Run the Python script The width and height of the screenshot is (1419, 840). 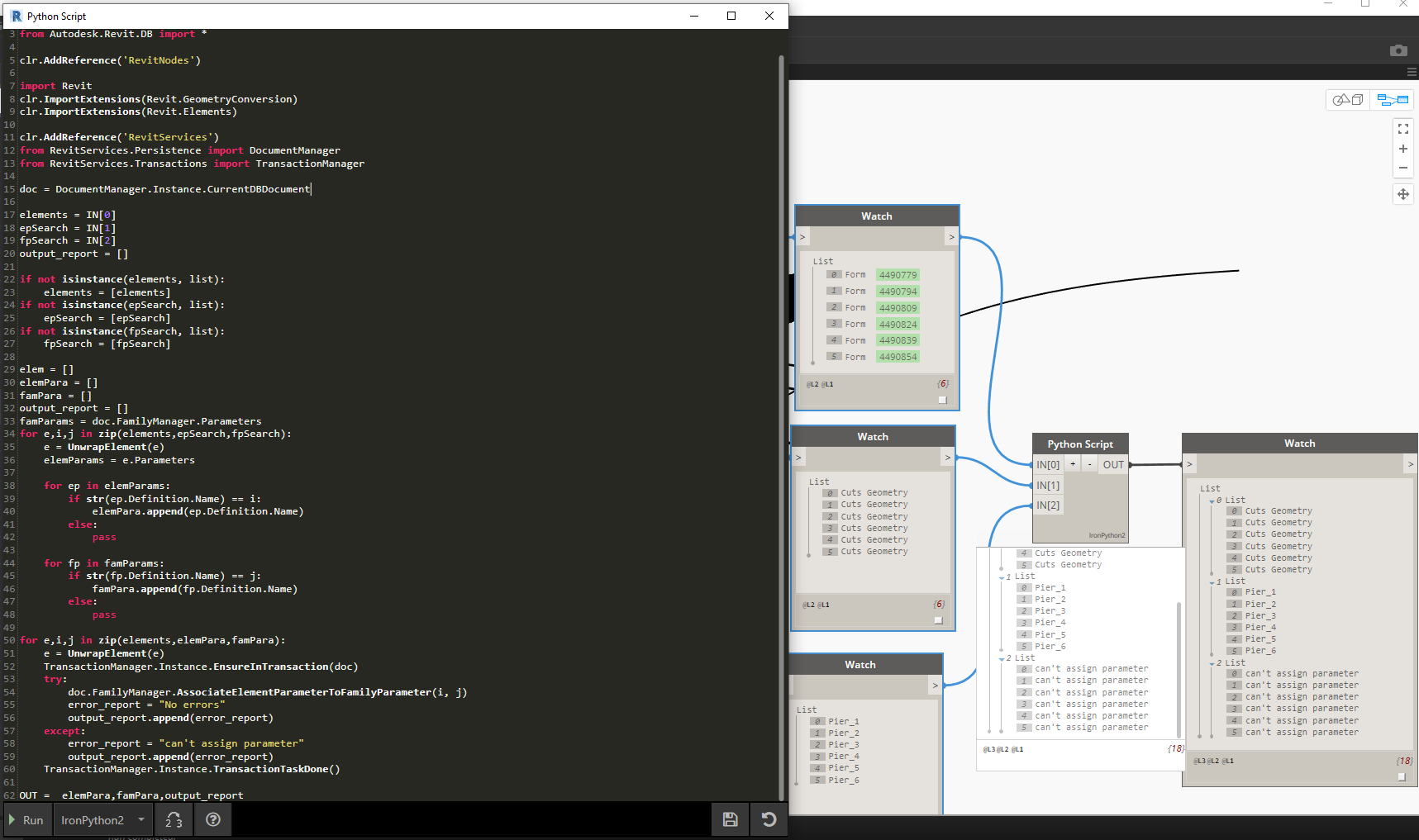point(26,819)
